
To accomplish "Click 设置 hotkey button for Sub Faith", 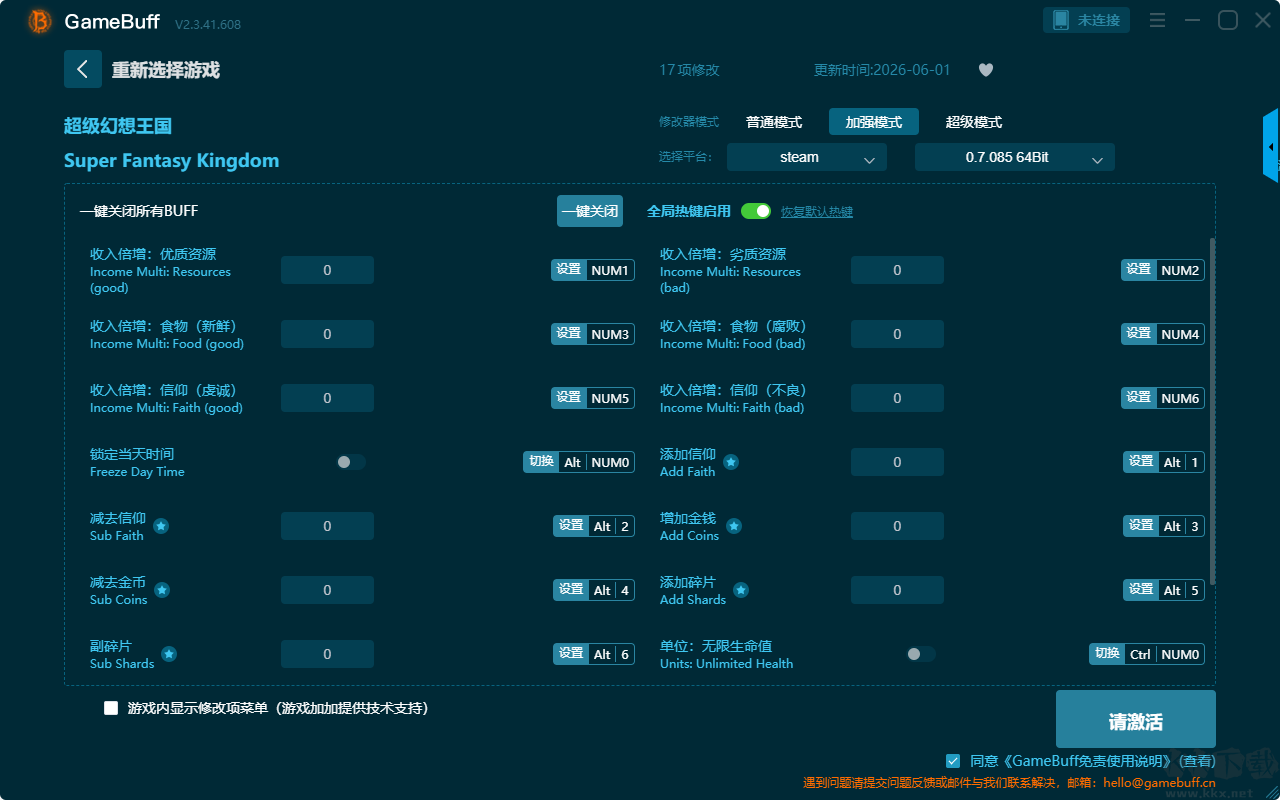I will coord(571,526).
